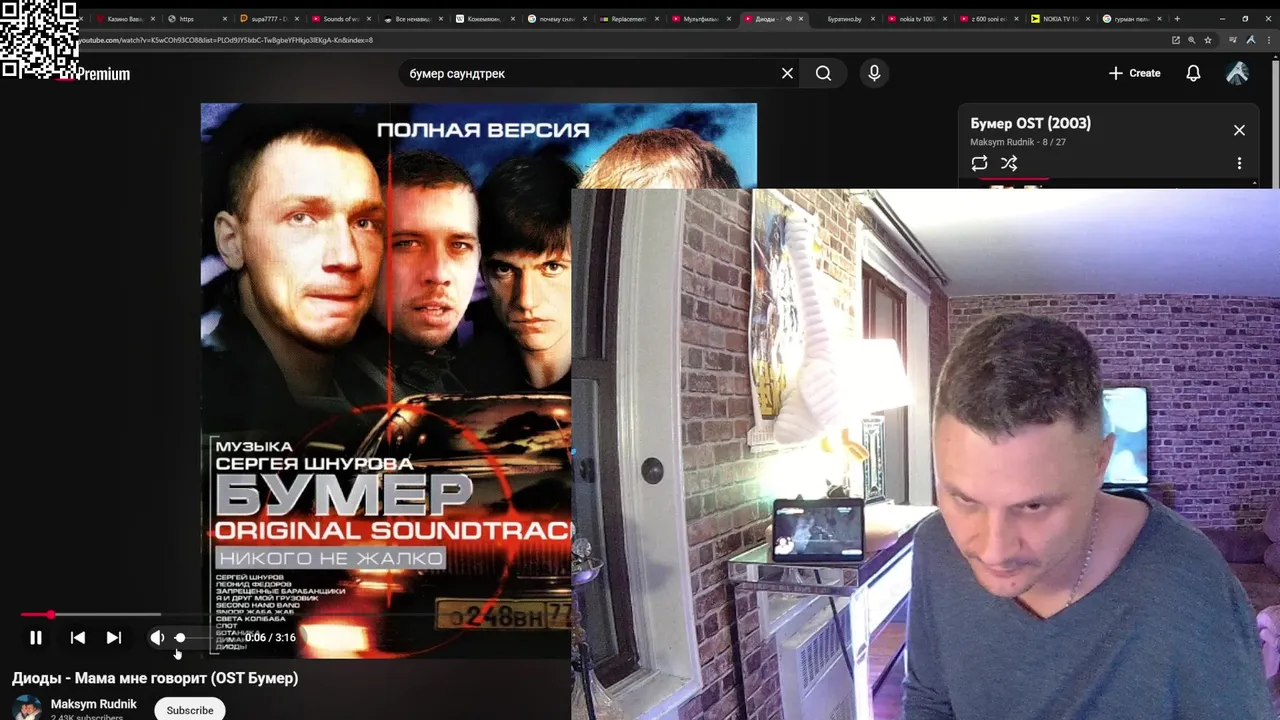Switch to the 'гурман пель' Google tab
1280x720 pixels.
[1131, 19]
